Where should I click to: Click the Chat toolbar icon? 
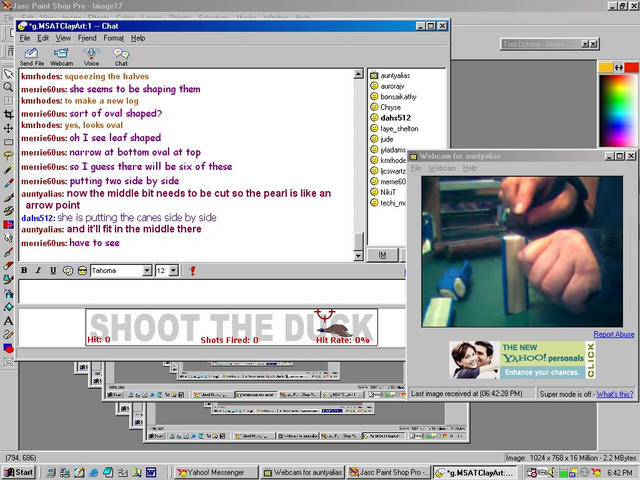pyautogui.click(x=121, y=57)
